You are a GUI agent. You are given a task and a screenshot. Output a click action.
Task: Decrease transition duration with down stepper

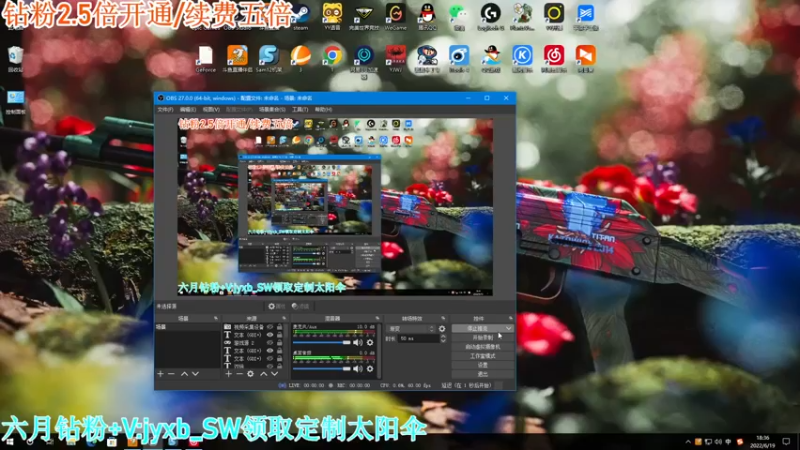pyautogui.click(x=443, y=340)
